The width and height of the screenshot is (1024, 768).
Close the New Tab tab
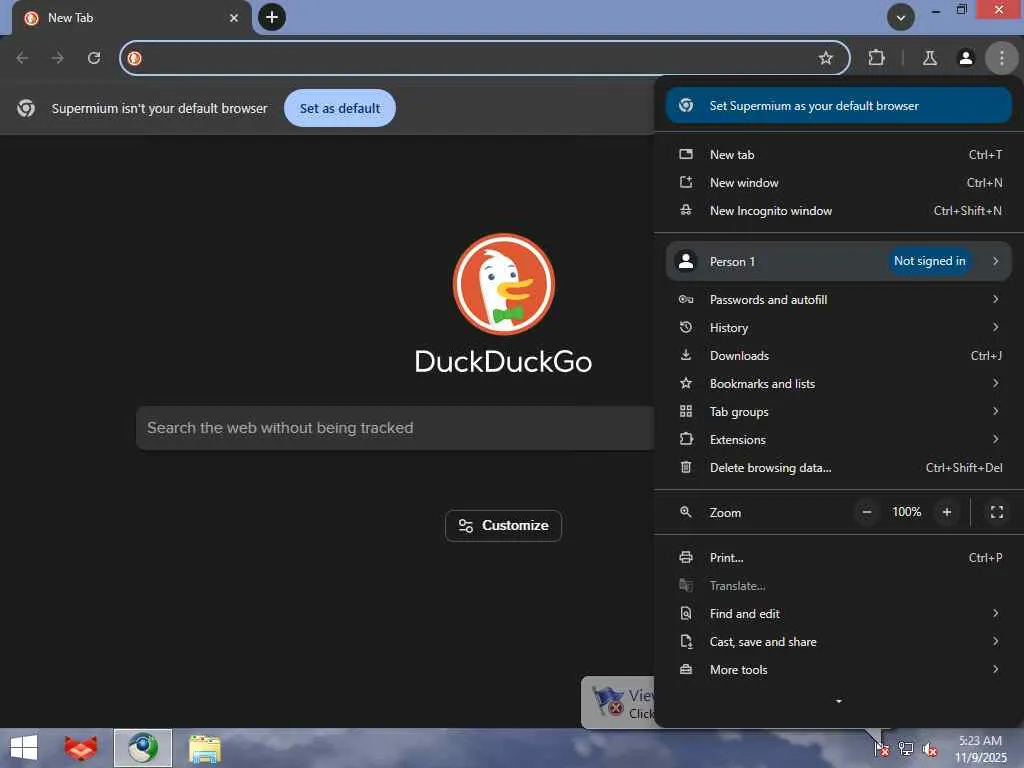click(x=234, y=18)
